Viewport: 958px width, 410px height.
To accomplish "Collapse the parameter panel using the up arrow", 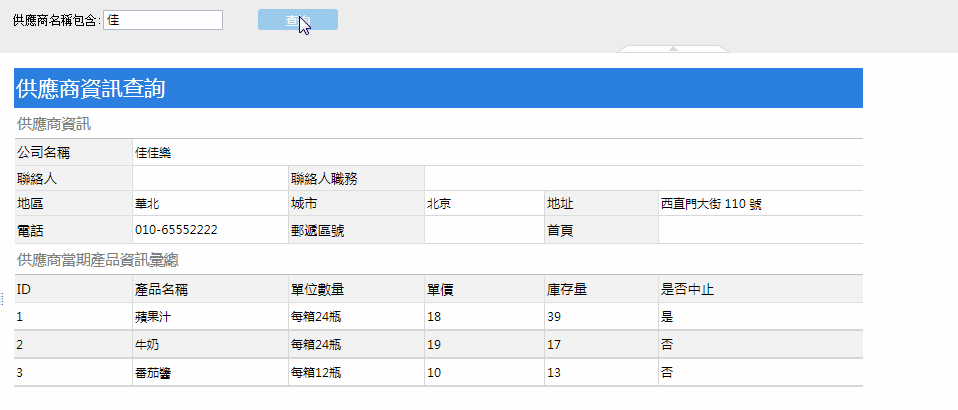I will [x=673, y=48].
